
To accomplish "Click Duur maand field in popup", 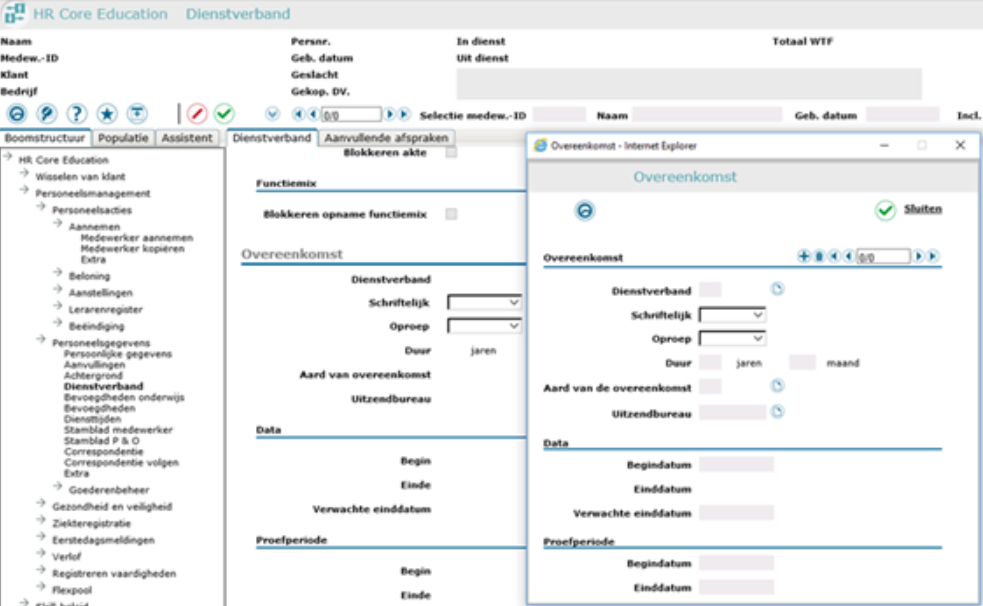I will (x=802, y=363).
